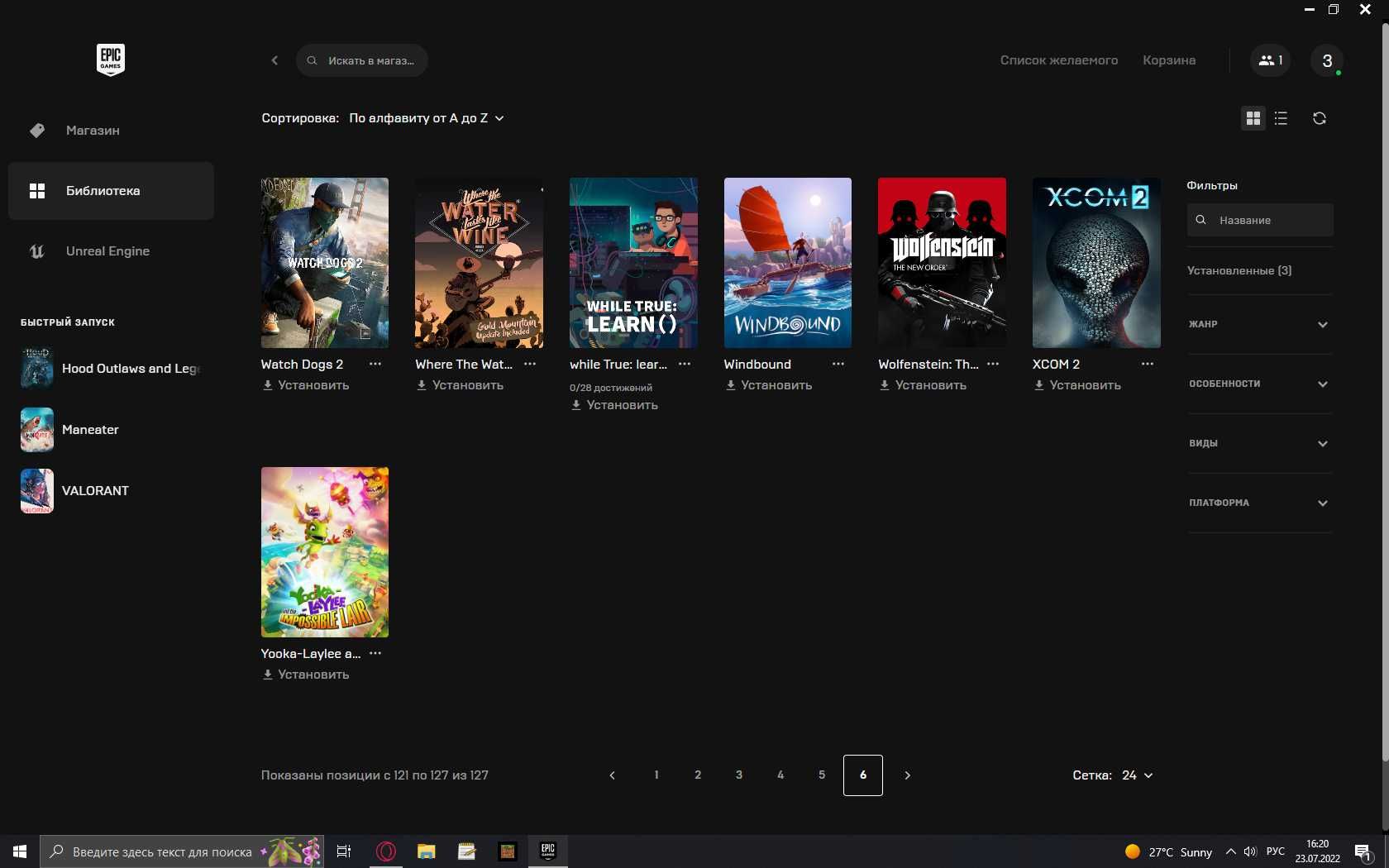This screenshot has height=868, width=1389.
Task: Install Windbound
Action: pos(769,385)
